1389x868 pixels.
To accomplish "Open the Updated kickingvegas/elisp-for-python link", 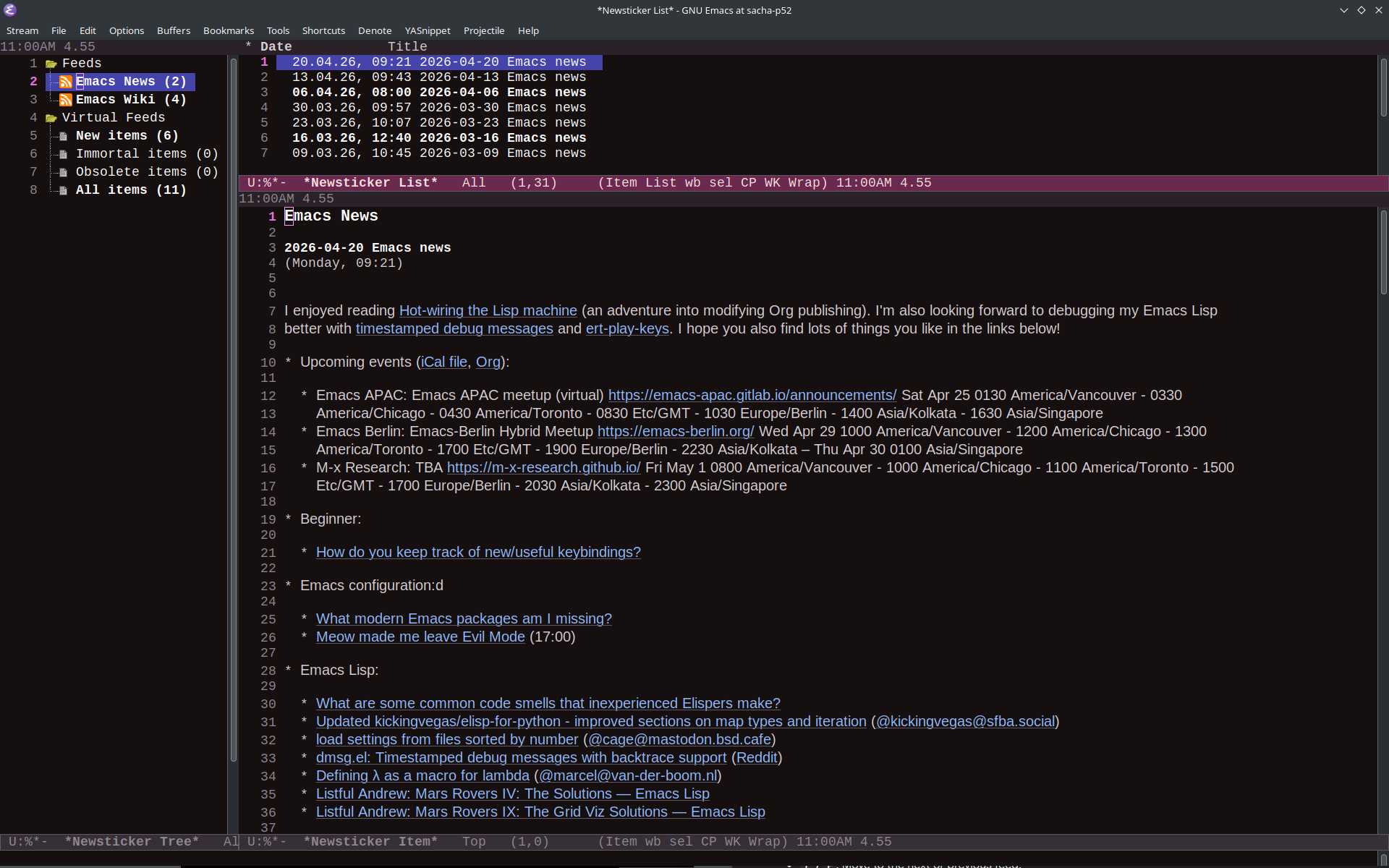I will (591, 722).
